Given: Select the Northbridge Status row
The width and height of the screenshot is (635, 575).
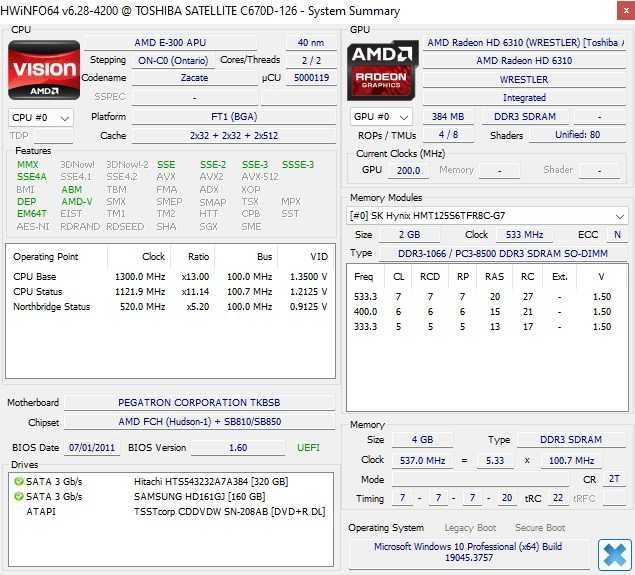Looking at the screenshot, I should (x=170, y=307).
